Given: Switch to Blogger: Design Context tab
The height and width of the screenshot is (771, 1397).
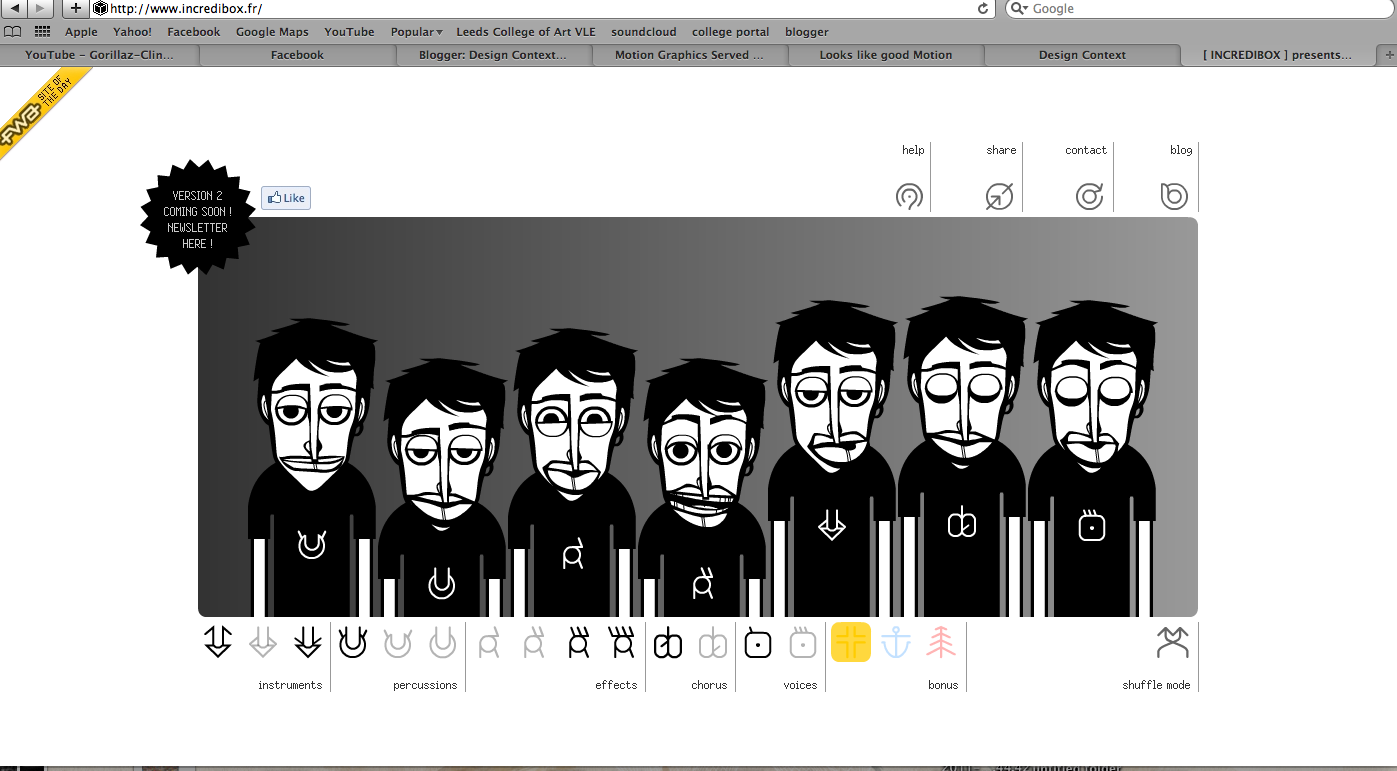Looking at the screenshot, I should pyautogui.click(x=493, y=55).
